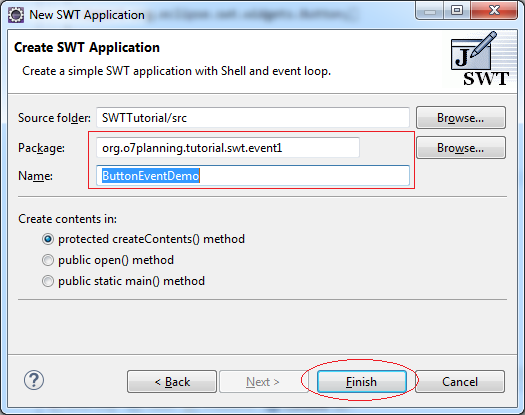Maximize the New SWT Application dialog
The width and height of the screenshot is (525, 415).
457,11
